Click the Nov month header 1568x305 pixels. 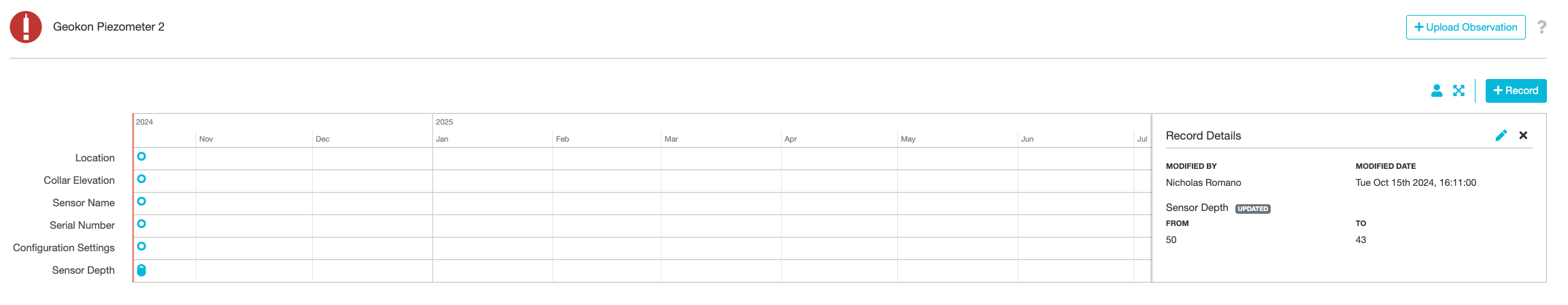click(x=206, y=139)
